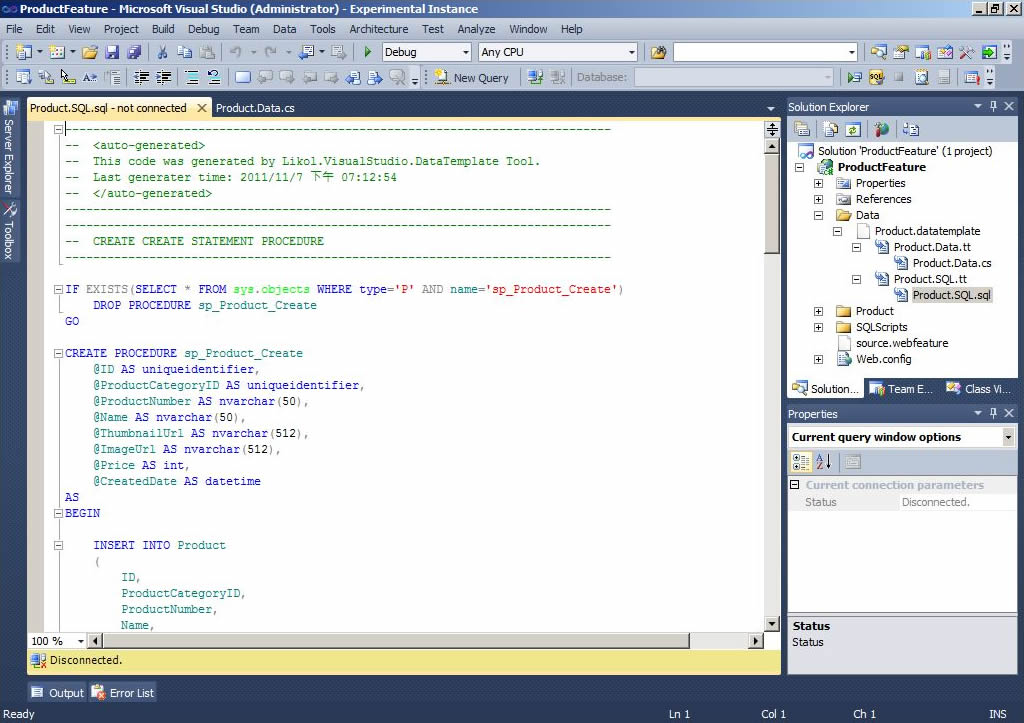The width and height of the screenshot is (1024, 723).
Task: Expand the SQLScripts folder node
Action: pos(818,327)
